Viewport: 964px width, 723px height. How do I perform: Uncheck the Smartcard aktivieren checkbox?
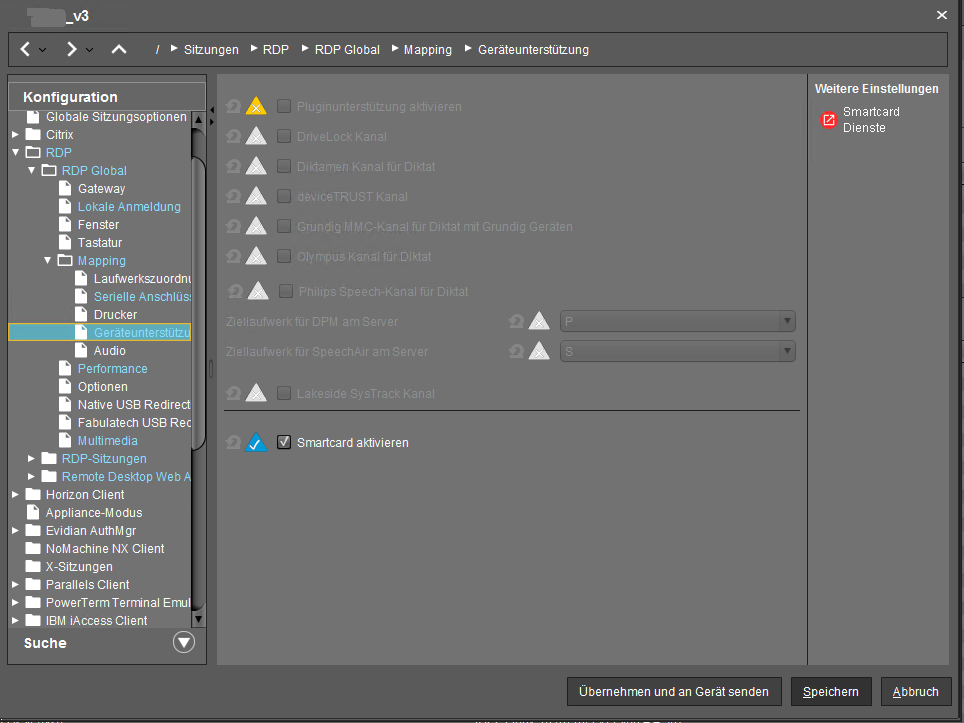[x=284, y=442]
